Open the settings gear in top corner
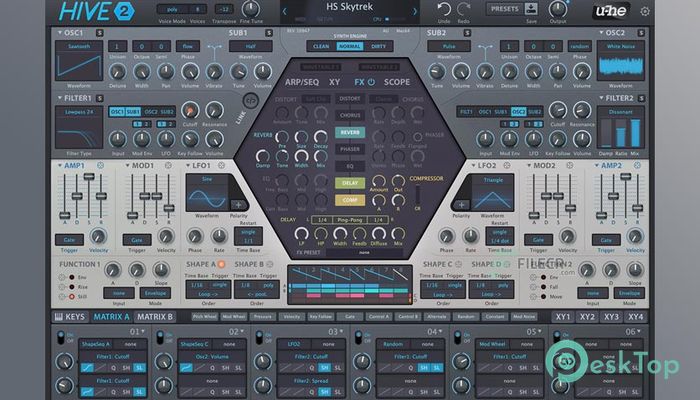 click(645, 12)
